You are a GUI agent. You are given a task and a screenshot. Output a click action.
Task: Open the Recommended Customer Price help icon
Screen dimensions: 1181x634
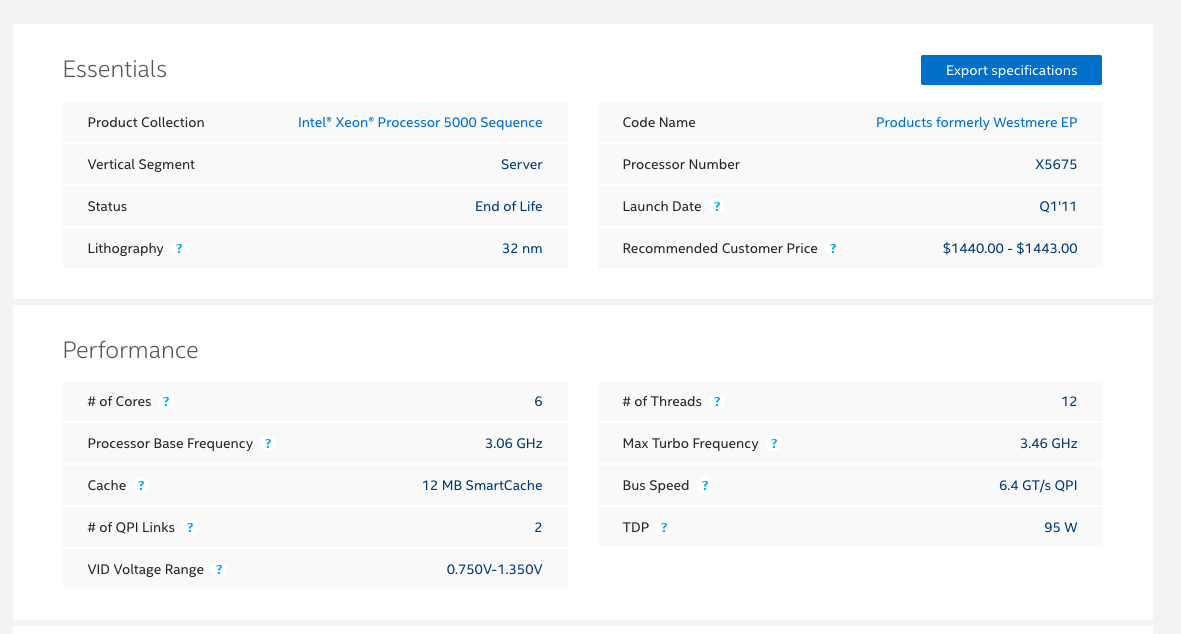click(x=833, y=248)
